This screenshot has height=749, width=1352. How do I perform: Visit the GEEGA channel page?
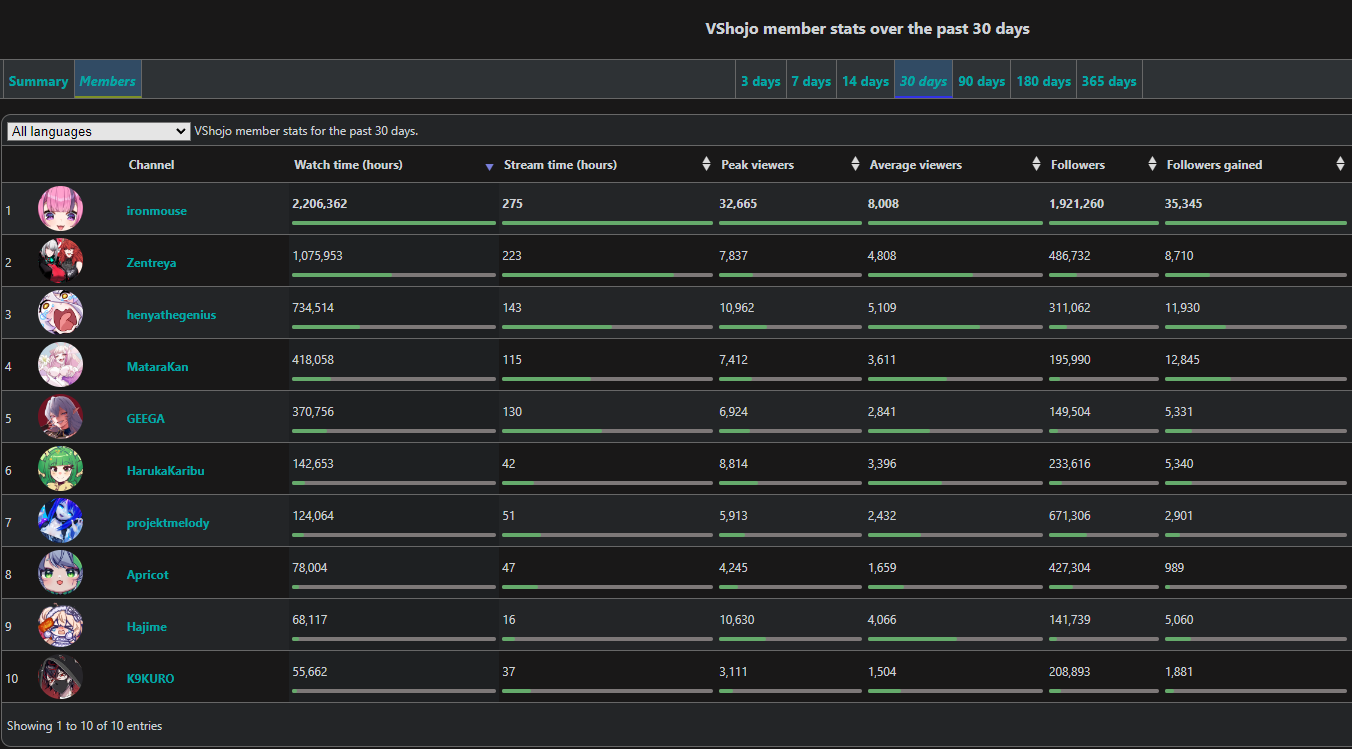pos(146,419)
